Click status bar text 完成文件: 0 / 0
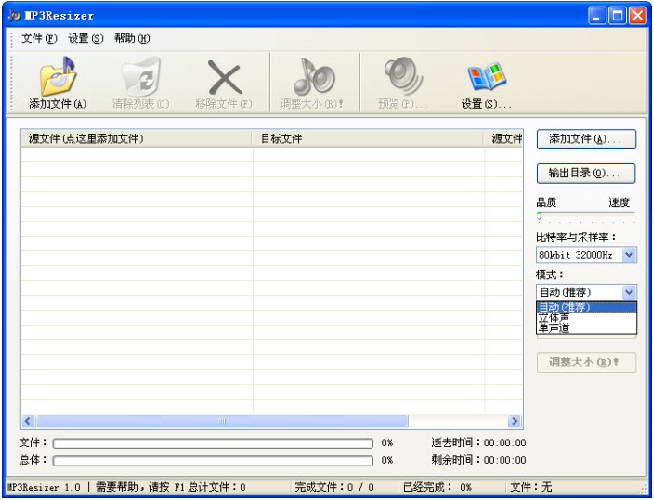Viewport: 654px width, 500px height. [334, 487]
